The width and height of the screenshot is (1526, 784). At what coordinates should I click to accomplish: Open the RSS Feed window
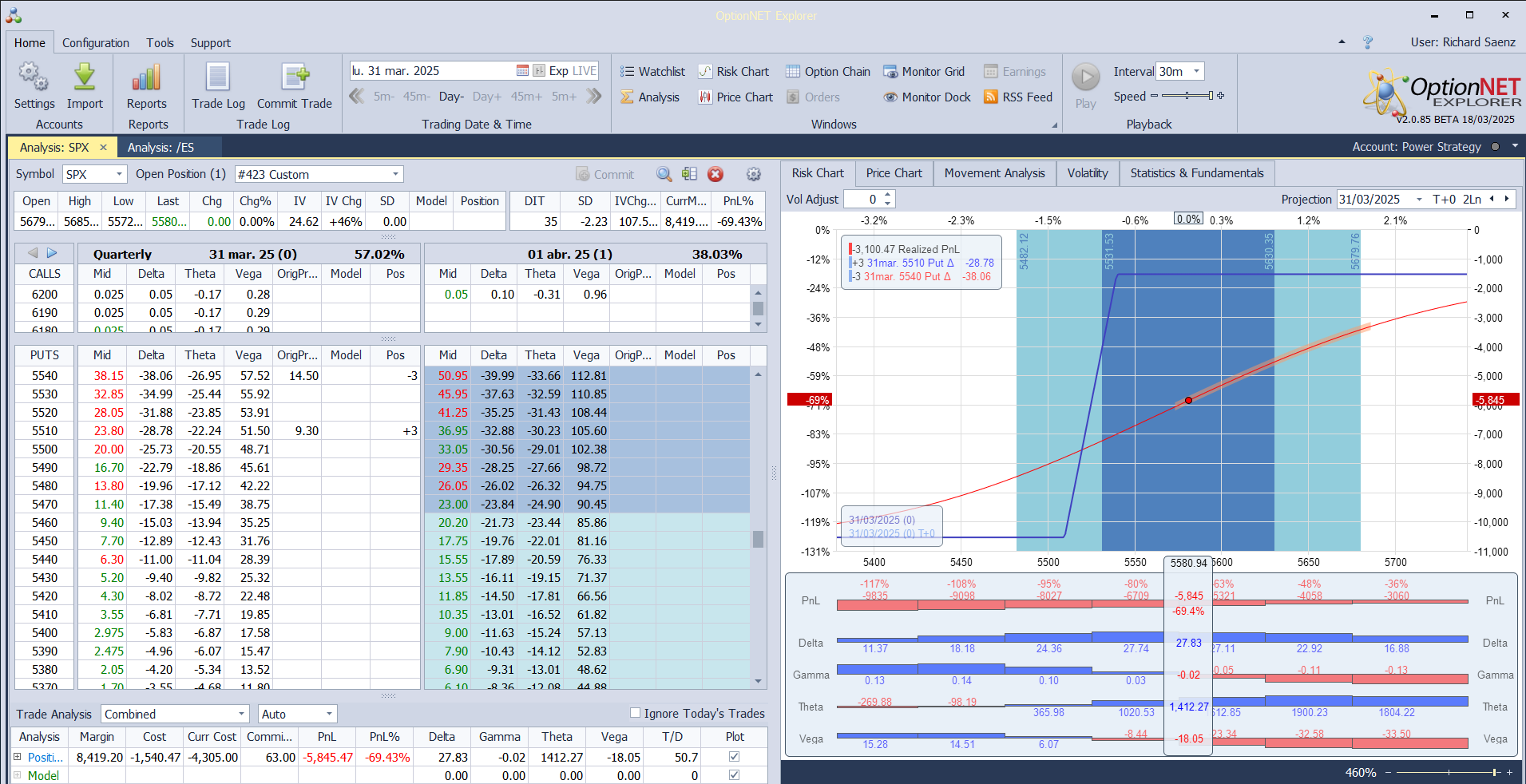point(1018,97)
